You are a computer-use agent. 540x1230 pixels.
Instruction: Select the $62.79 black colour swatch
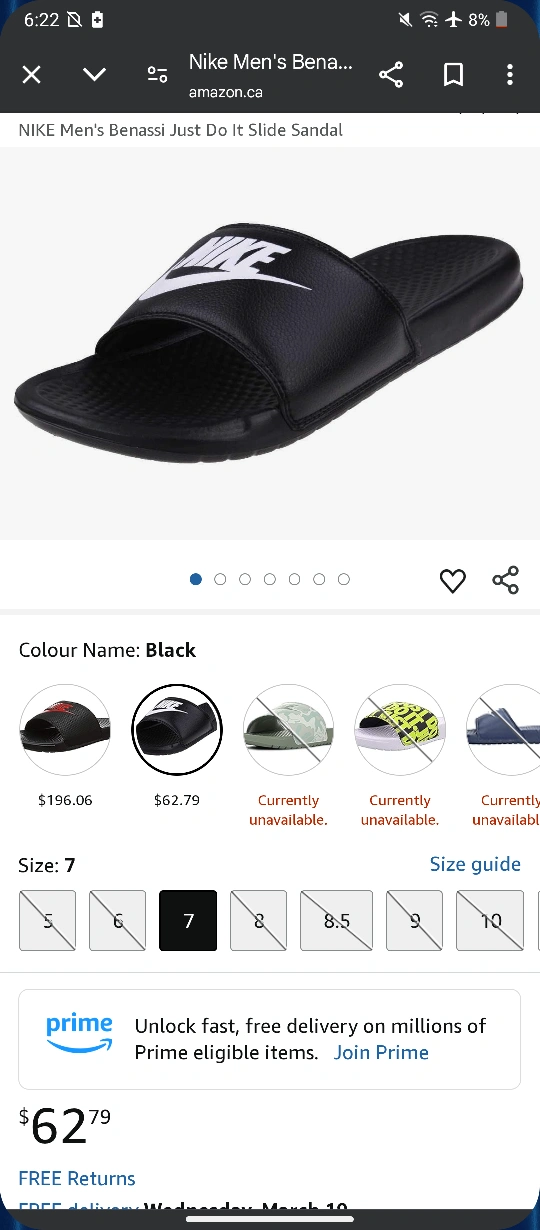click(177, 730)
